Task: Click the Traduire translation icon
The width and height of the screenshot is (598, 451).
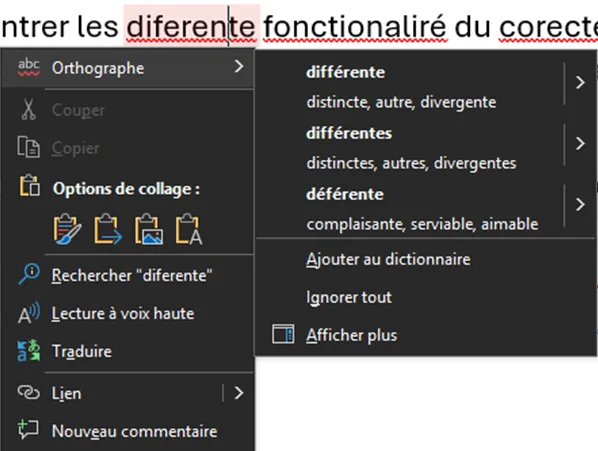Action: pyautogui.click(x=29, y=350)
